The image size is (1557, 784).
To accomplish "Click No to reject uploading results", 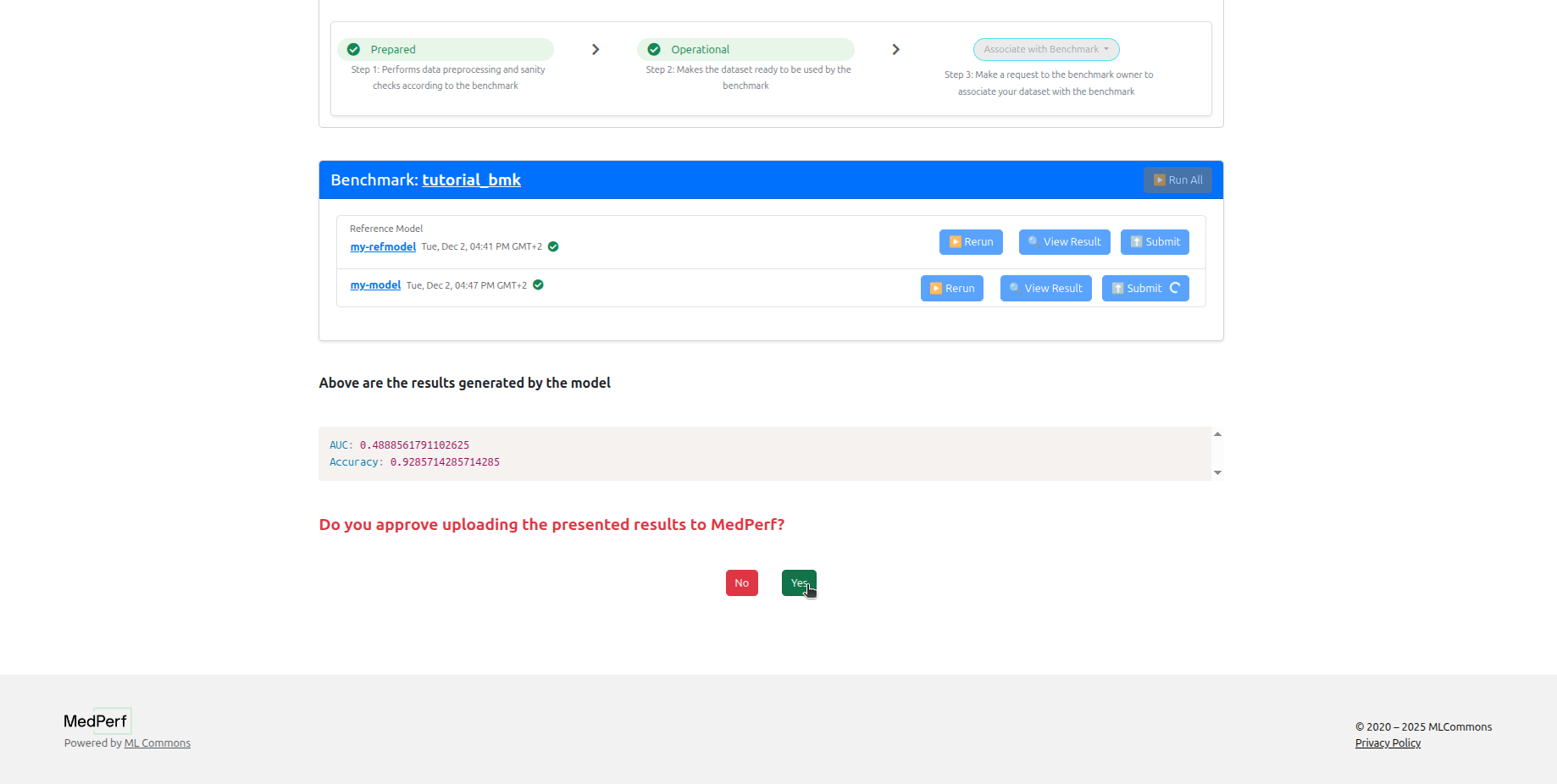I will coord(741,582).
